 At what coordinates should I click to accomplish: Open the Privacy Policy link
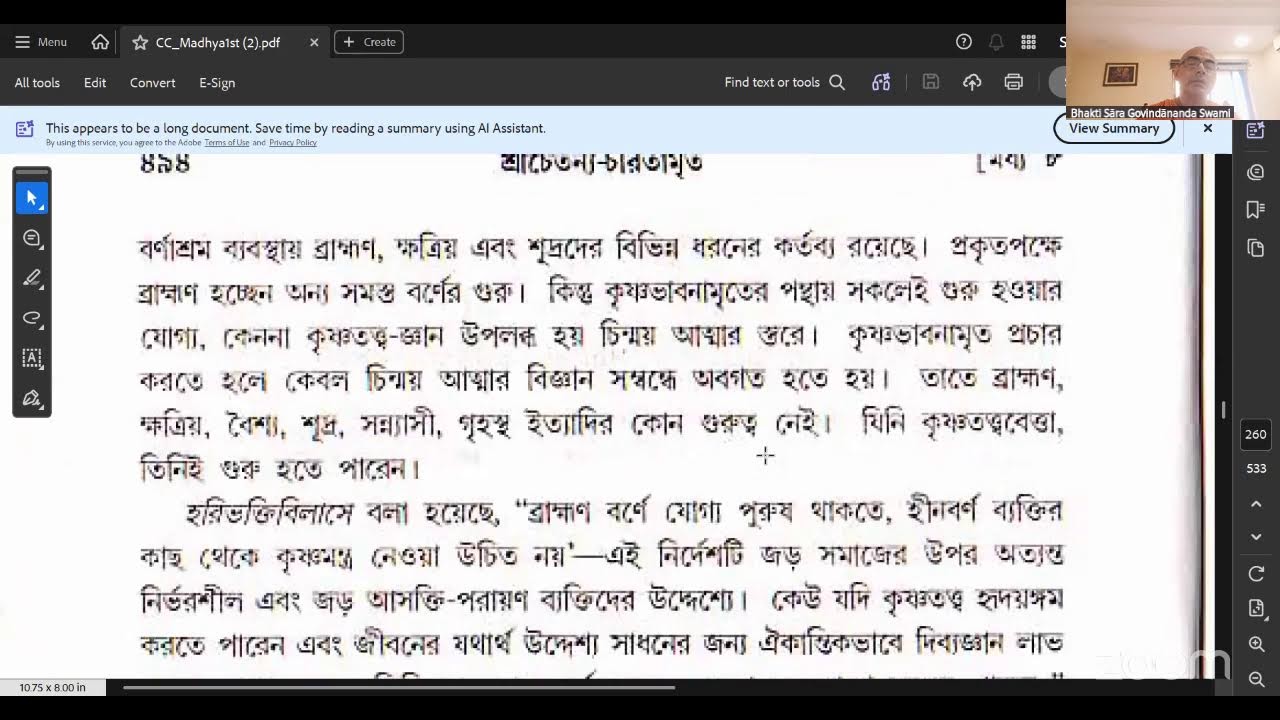pyautogui.click(x=293, y=143)
